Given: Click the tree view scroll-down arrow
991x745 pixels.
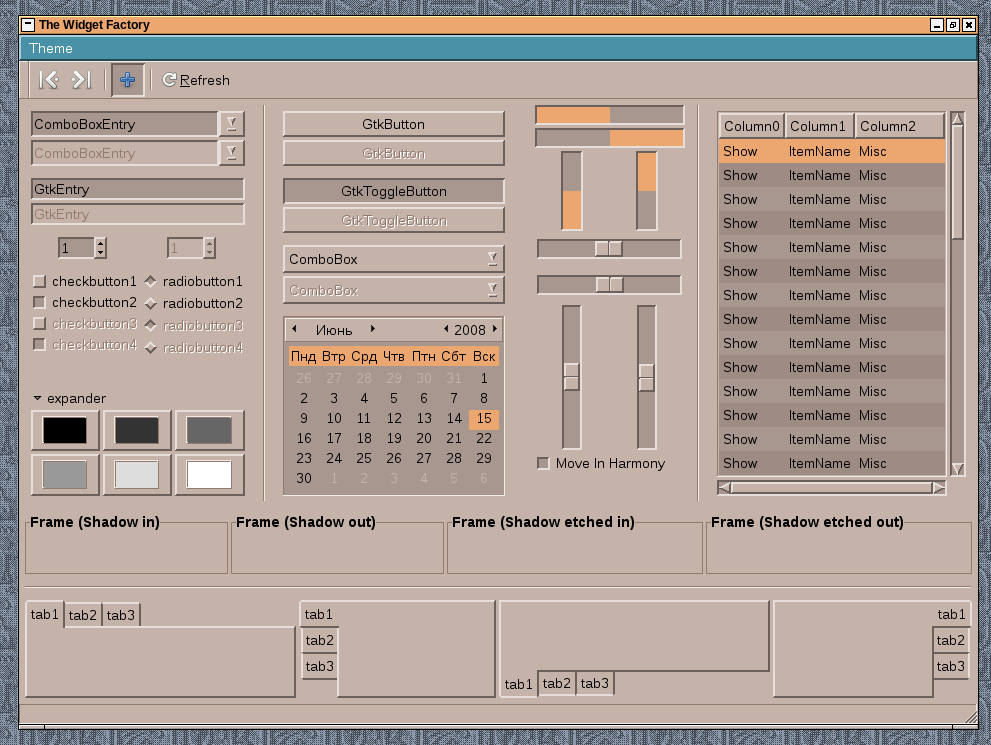Looking at the screenshot, I should point(957,468).
